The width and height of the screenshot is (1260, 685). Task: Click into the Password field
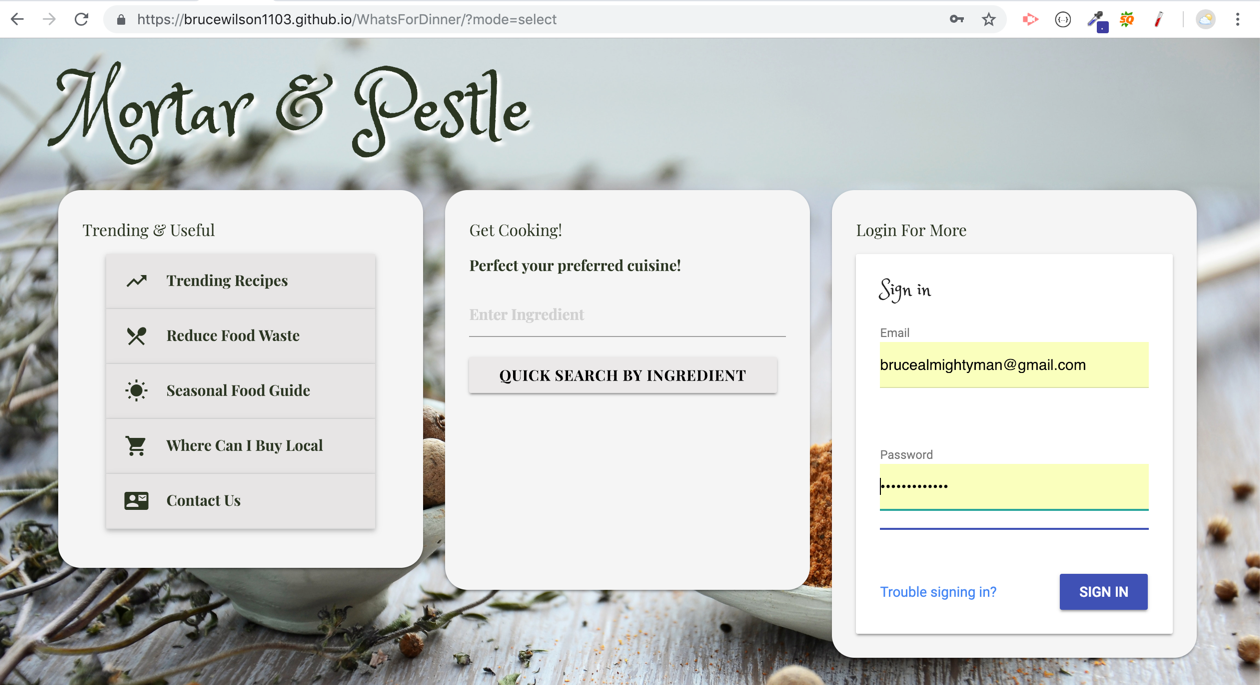pos(1013,487)
